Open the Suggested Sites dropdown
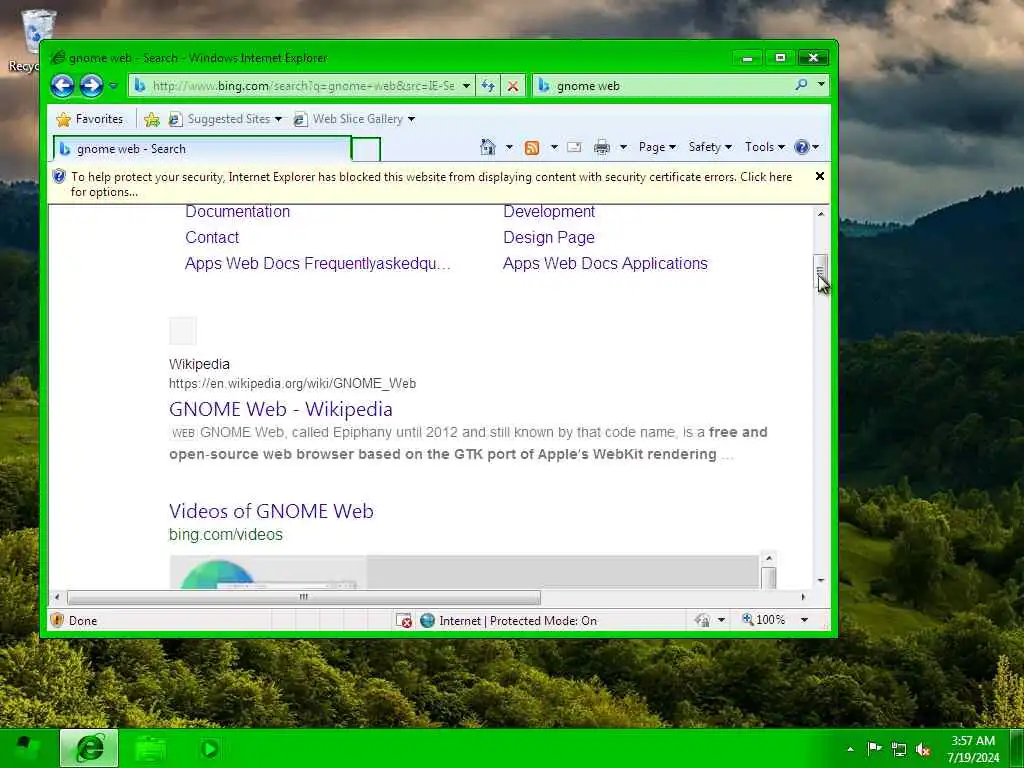The height and width of the screenshot is (768, 1024). pyautogui.click(x=225, y=119)
